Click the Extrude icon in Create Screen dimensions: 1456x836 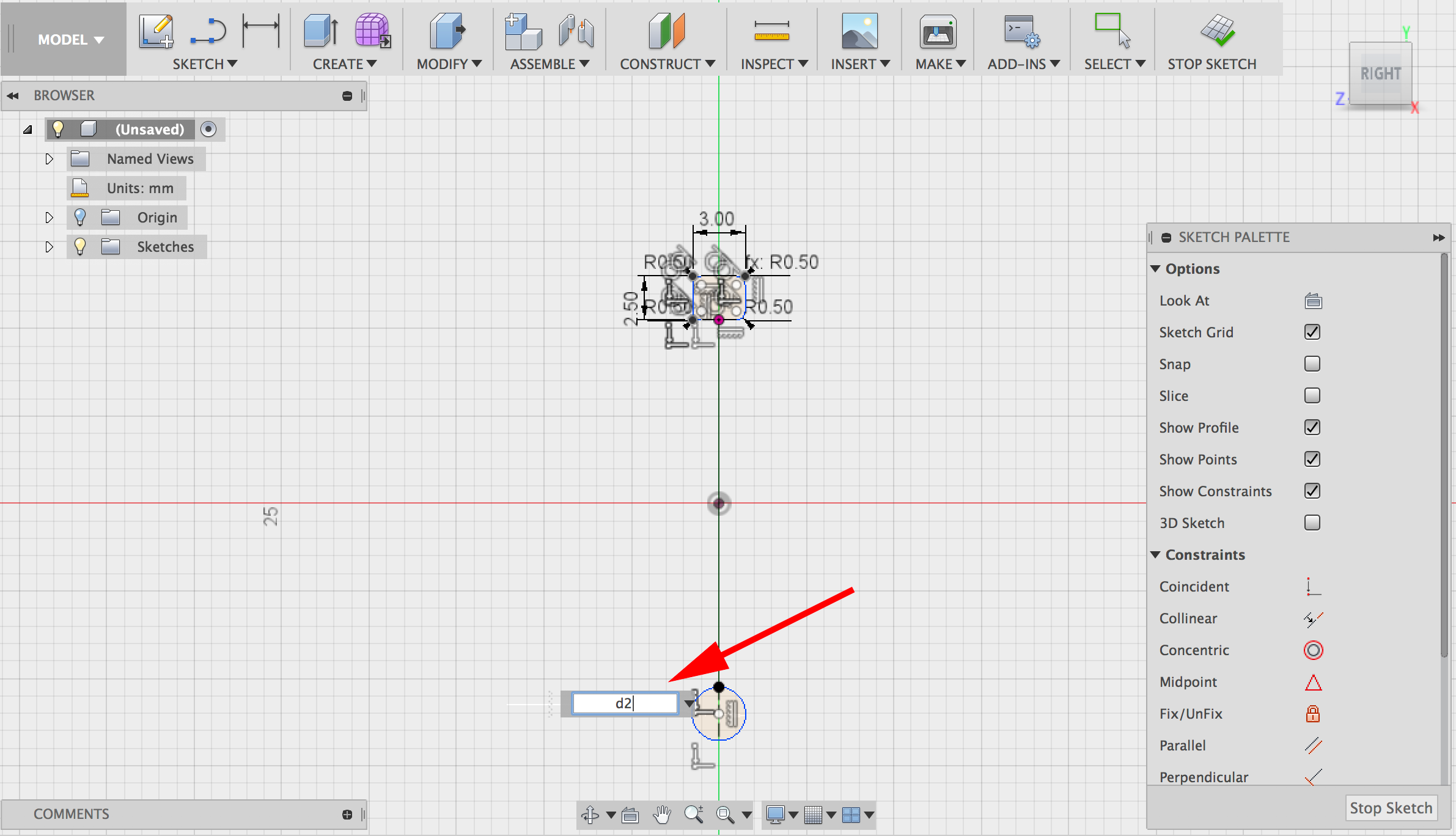[x=321, y=31]
